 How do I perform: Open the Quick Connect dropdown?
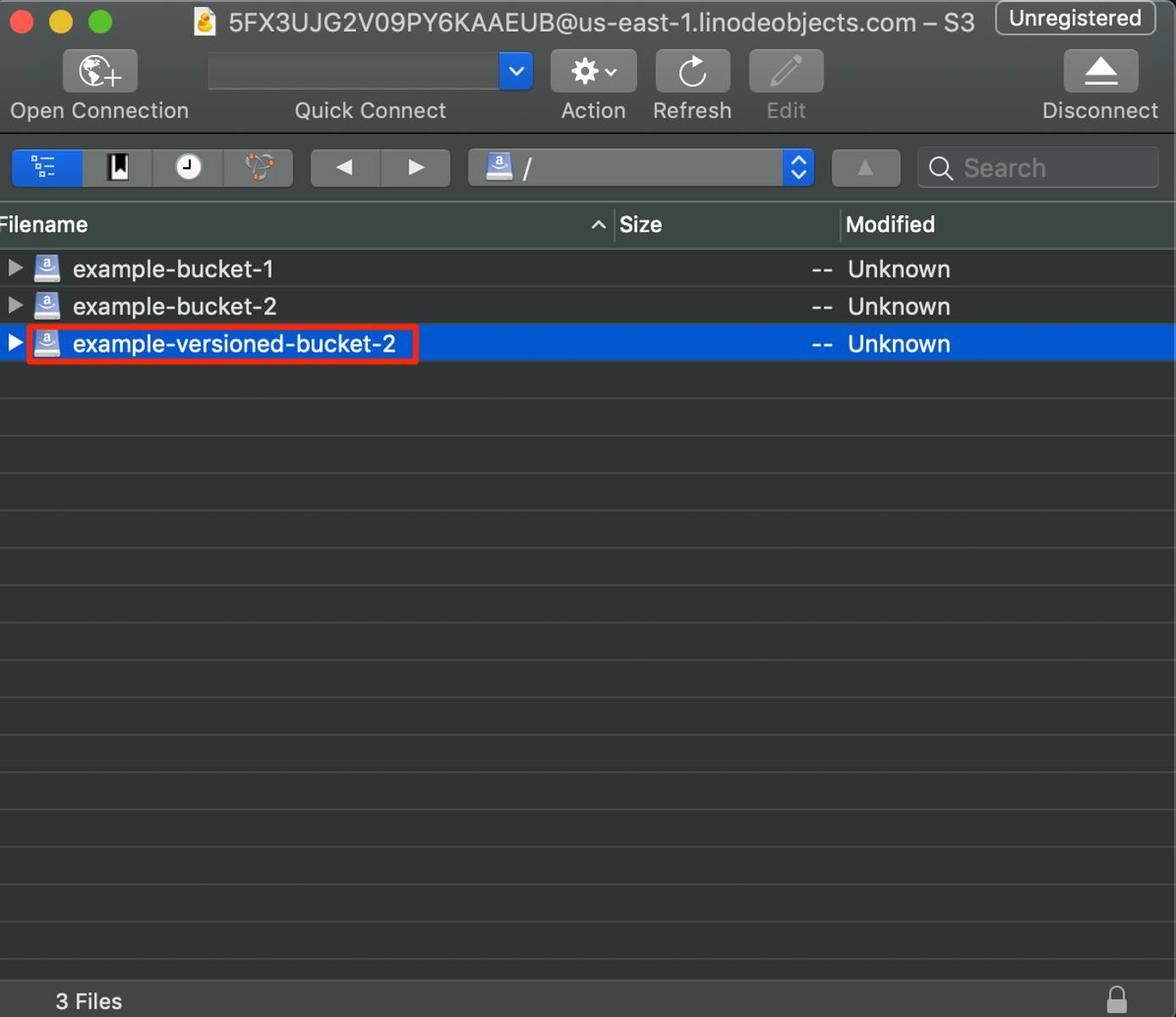pyautogui.click(x=516, y=71)
